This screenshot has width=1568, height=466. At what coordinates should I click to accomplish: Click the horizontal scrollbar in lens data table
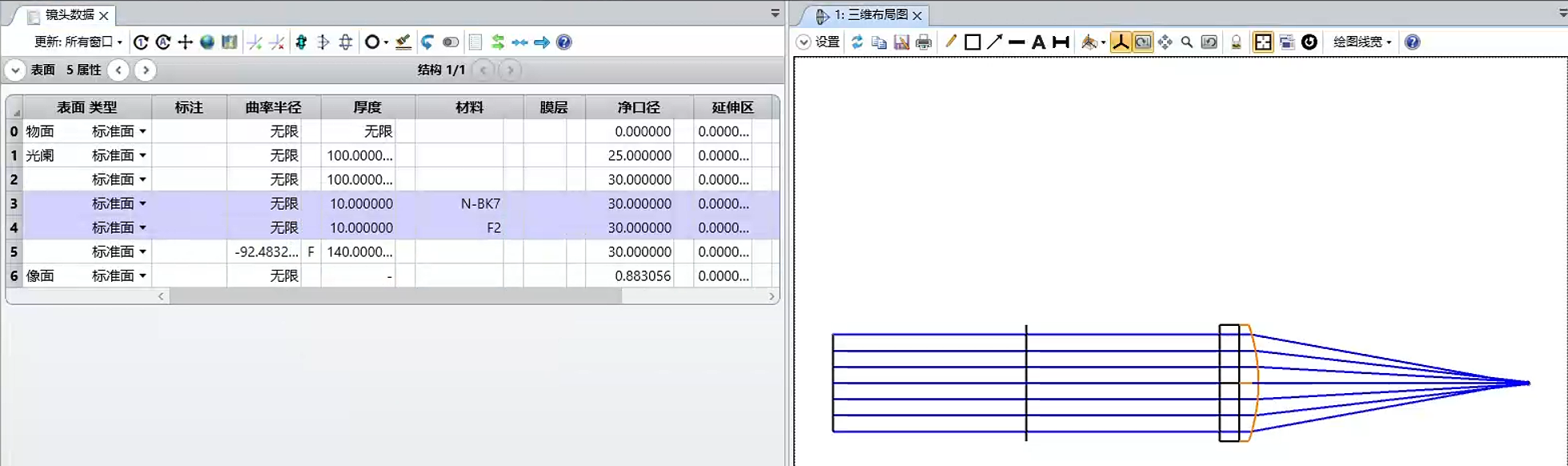tap(395, 296)
